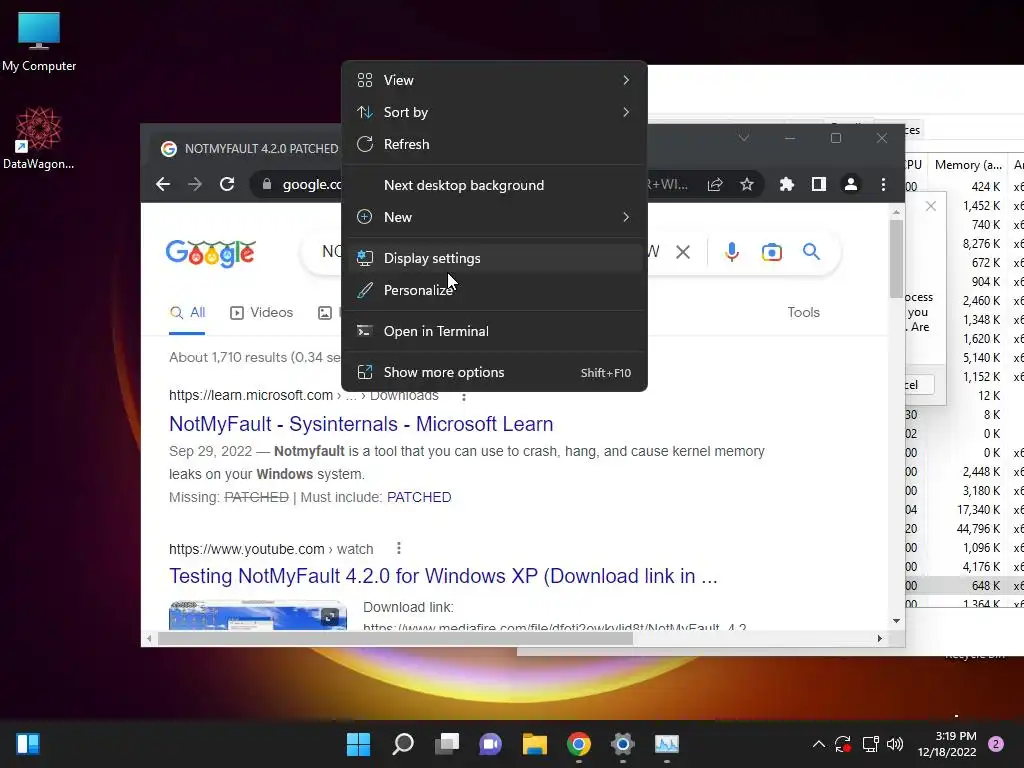Open Google search Tools button

pyautogui.click(x=803, y=313)
